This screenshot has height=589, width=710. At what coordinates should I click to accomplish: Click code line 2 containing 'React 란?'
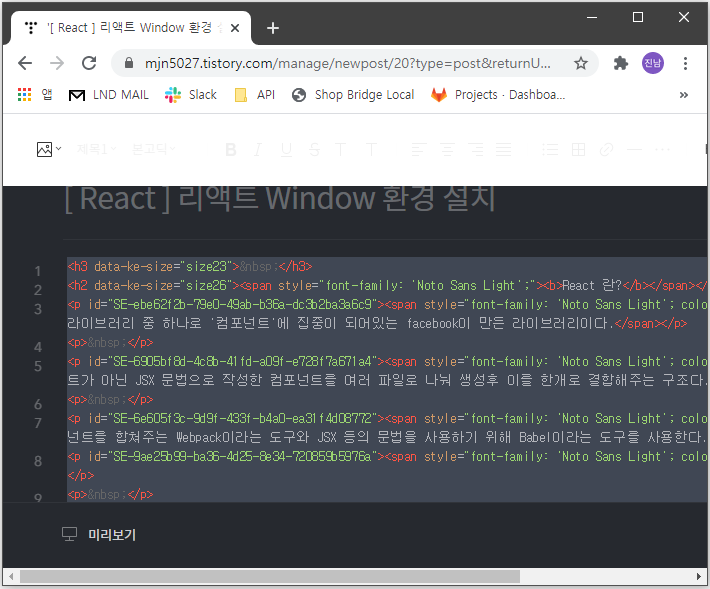pos(387,286)
